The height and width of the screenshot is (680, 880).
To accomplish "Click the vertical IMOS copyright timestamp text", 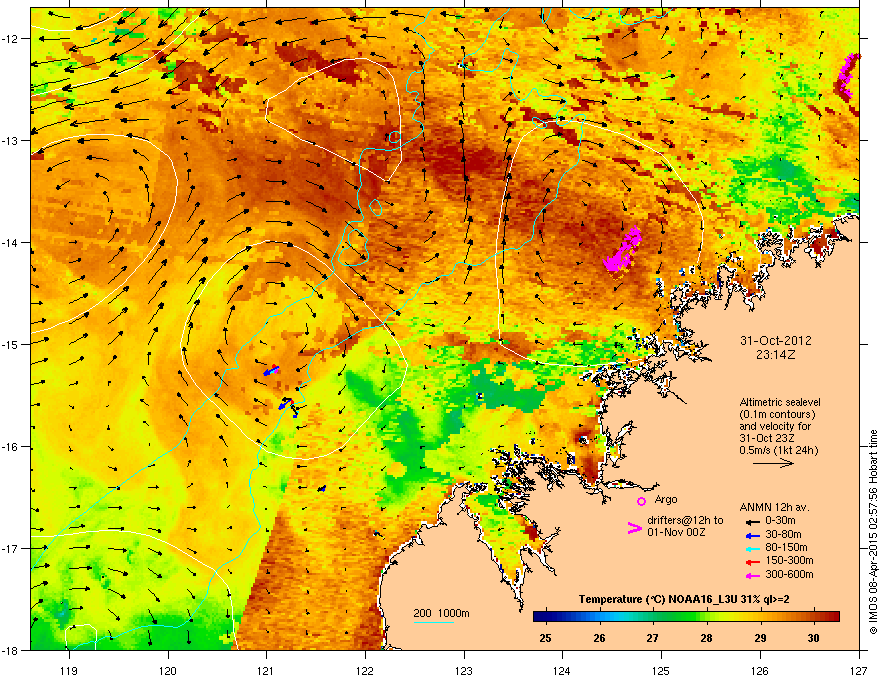I will pos(873,532).
